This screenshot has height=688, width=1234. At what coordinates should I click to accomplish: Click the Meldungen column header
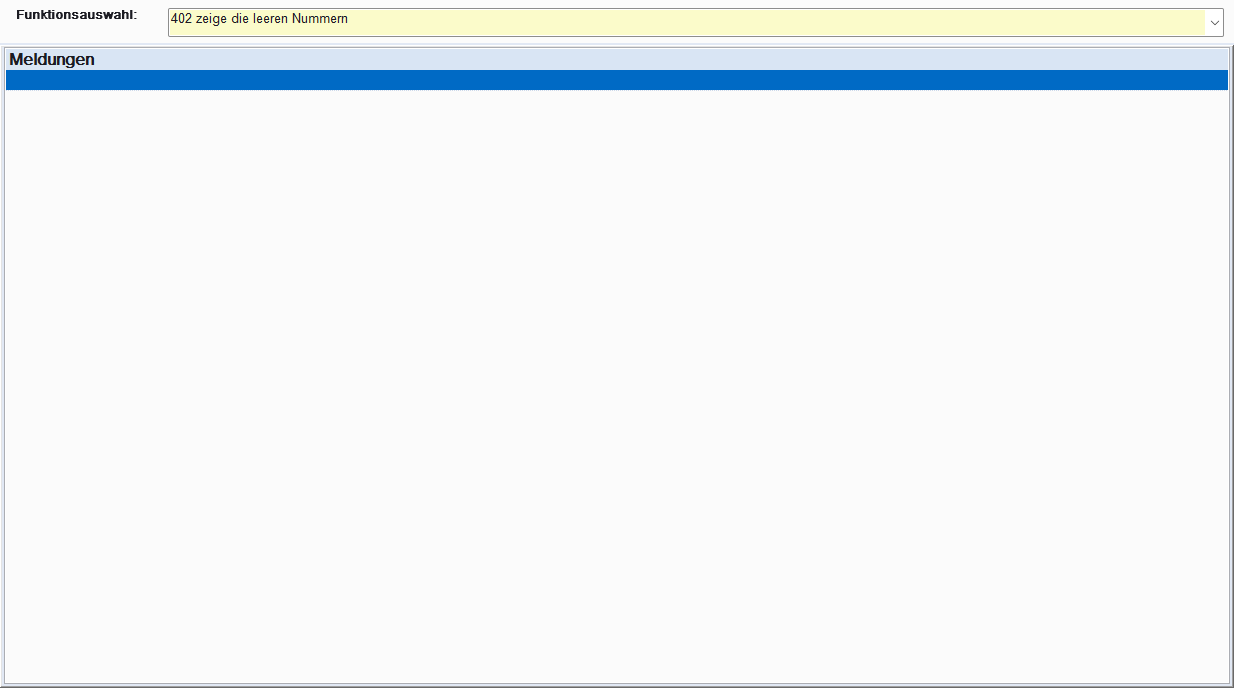[616, 59]
